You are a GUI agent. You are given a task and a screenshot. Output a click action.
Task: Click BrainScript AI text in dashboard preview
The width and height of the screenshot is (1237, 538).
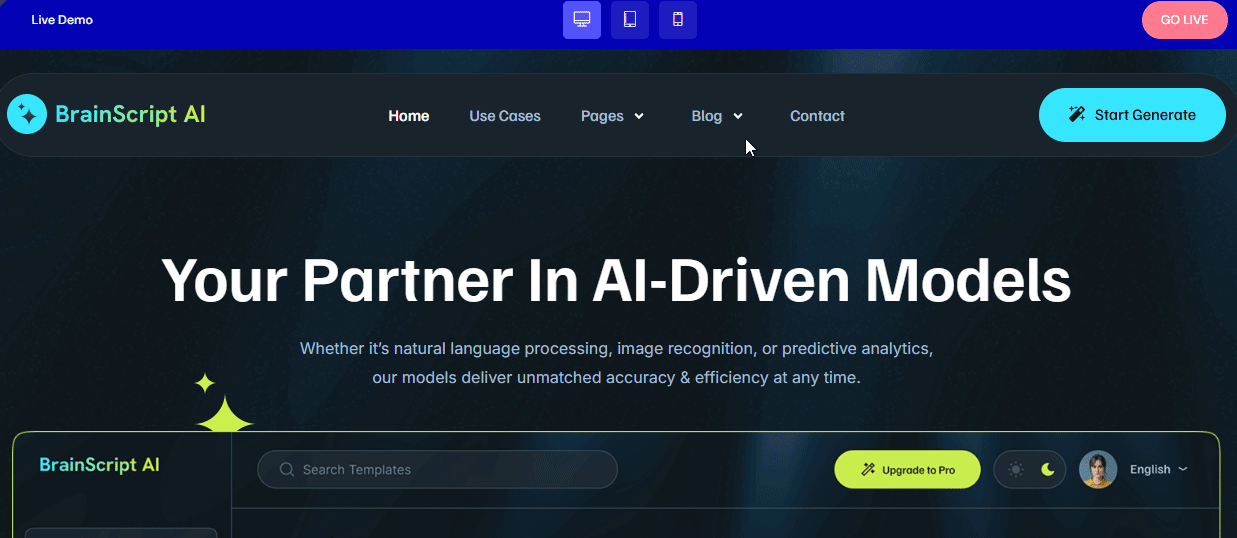click(x=99, y=465)
